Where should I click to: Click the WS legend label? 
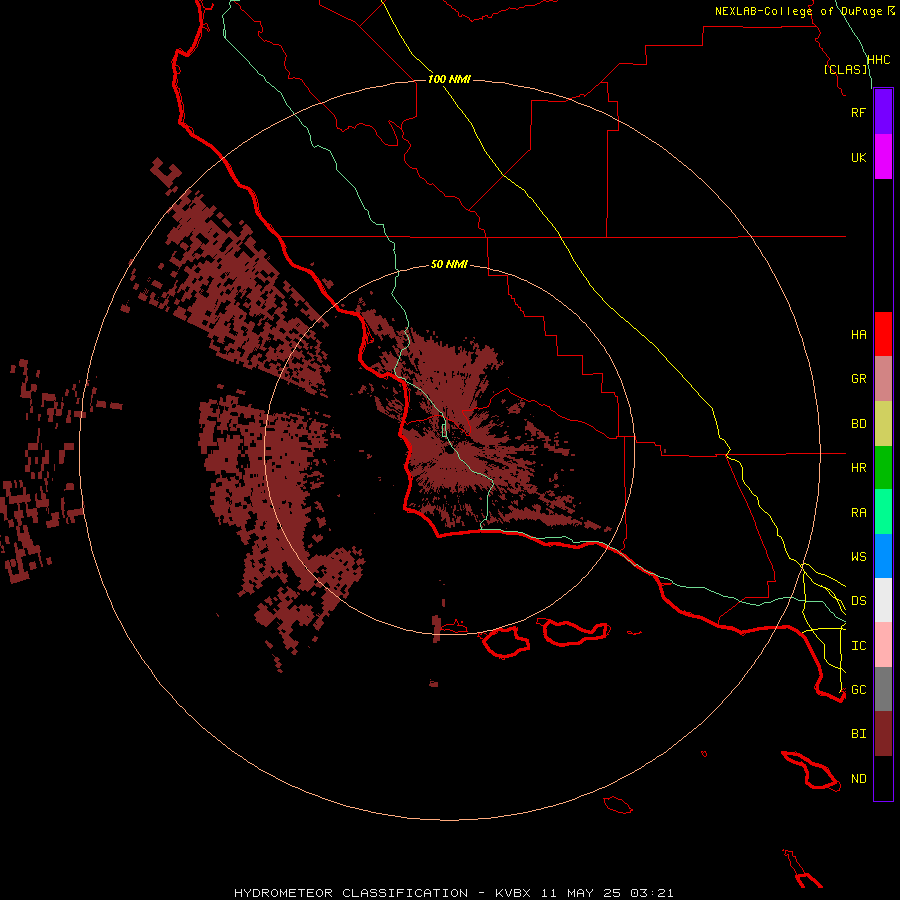click(858, 557)
